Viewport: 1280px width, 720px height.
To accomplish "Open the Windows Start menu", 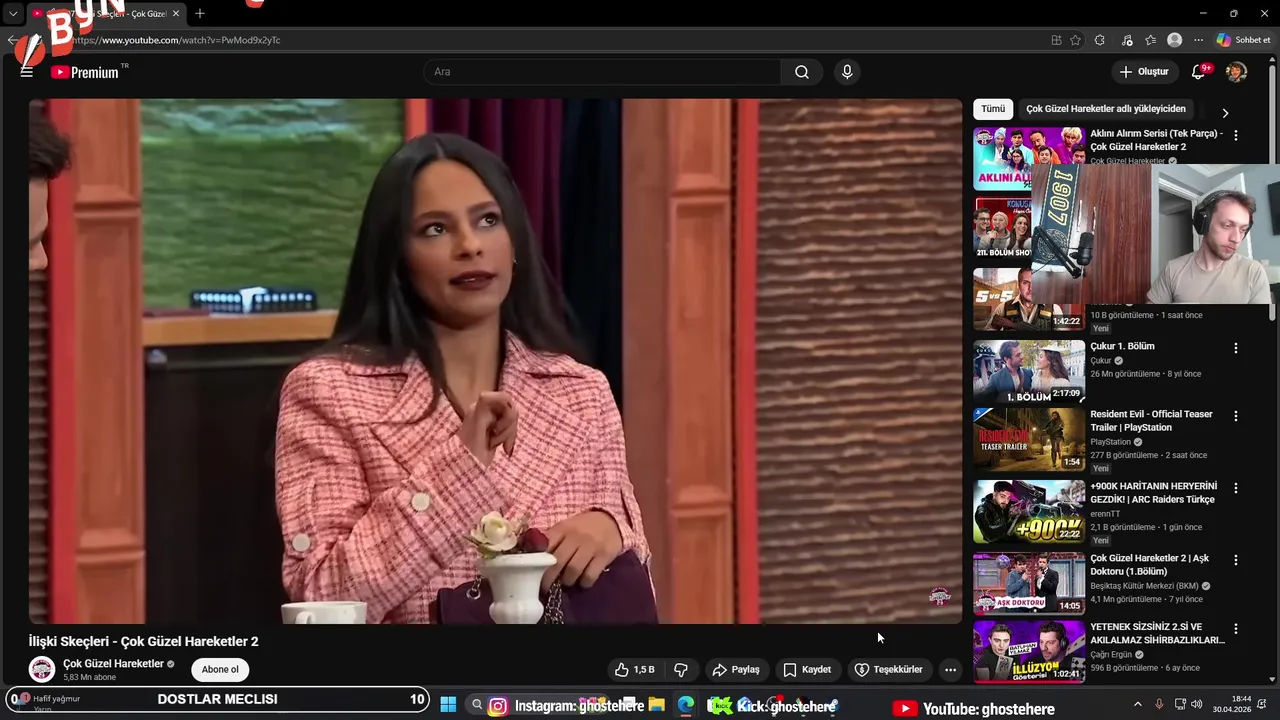I will (x=448, y=705).
